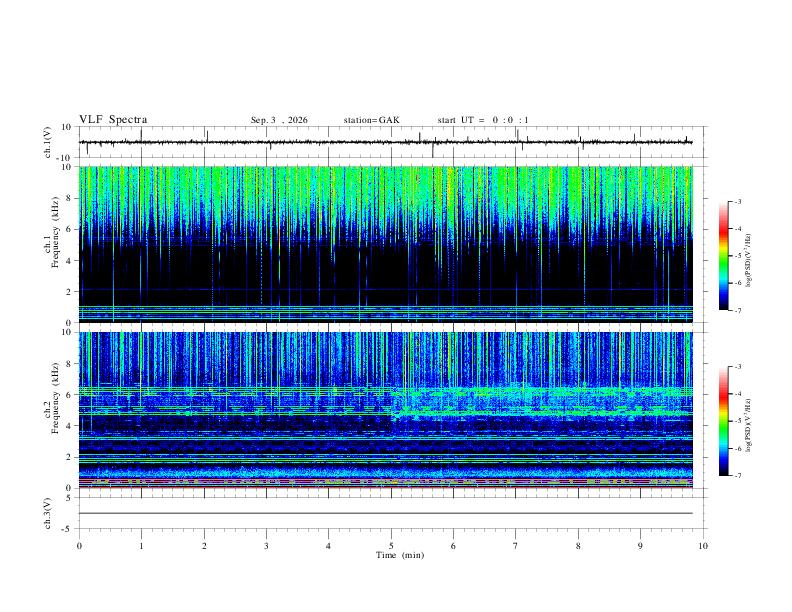Click the ch.1 waveform trace panel
This screenshot has width=792, height=612.
click(385, 142)
